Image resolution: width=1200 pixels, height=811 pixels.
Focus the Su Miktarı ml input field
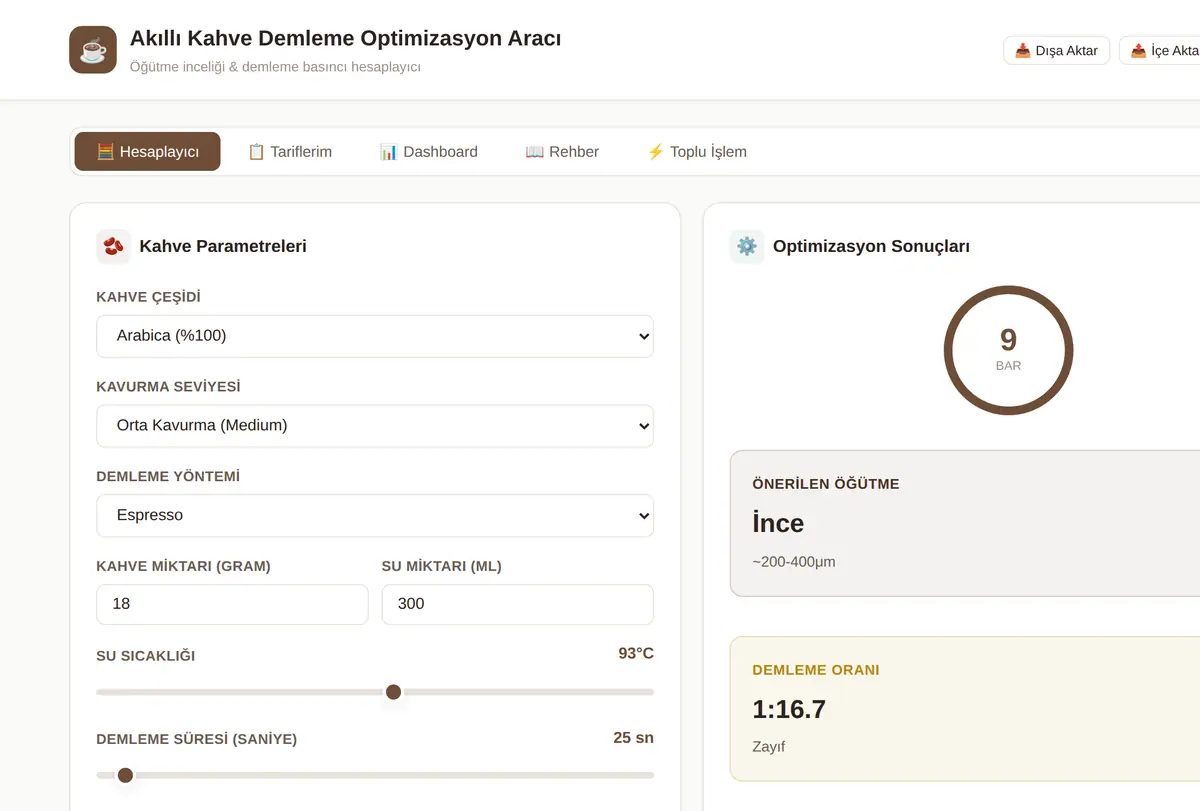[518, 605]
